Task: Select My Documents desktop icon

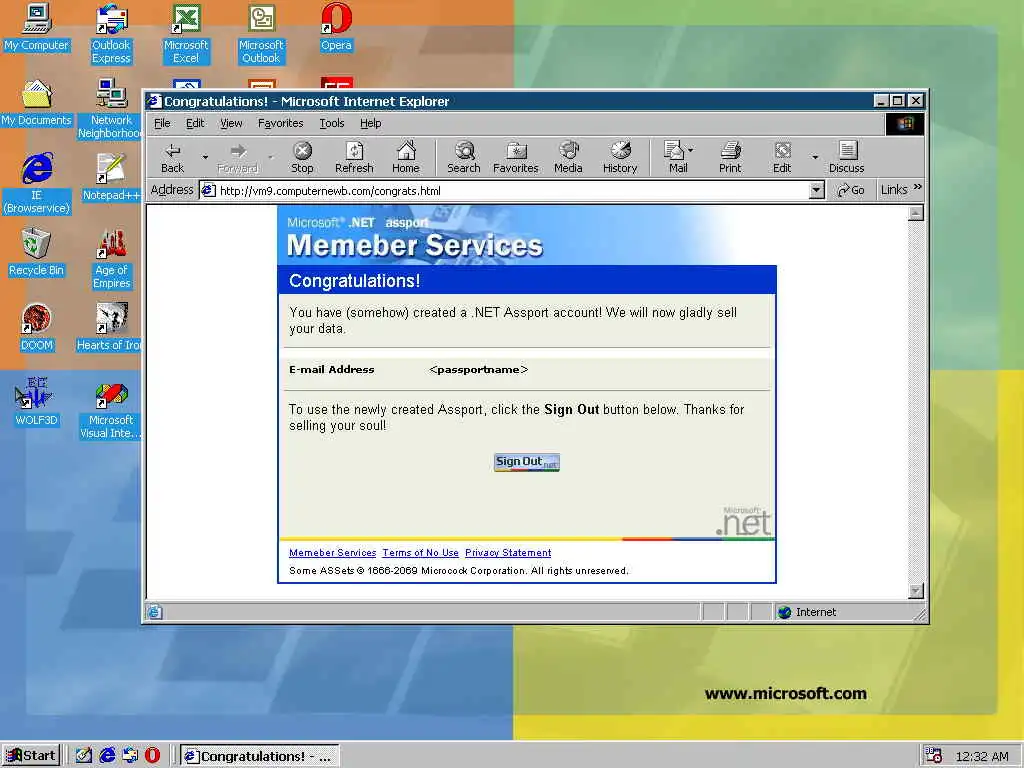Action: [x=37, y=103]
